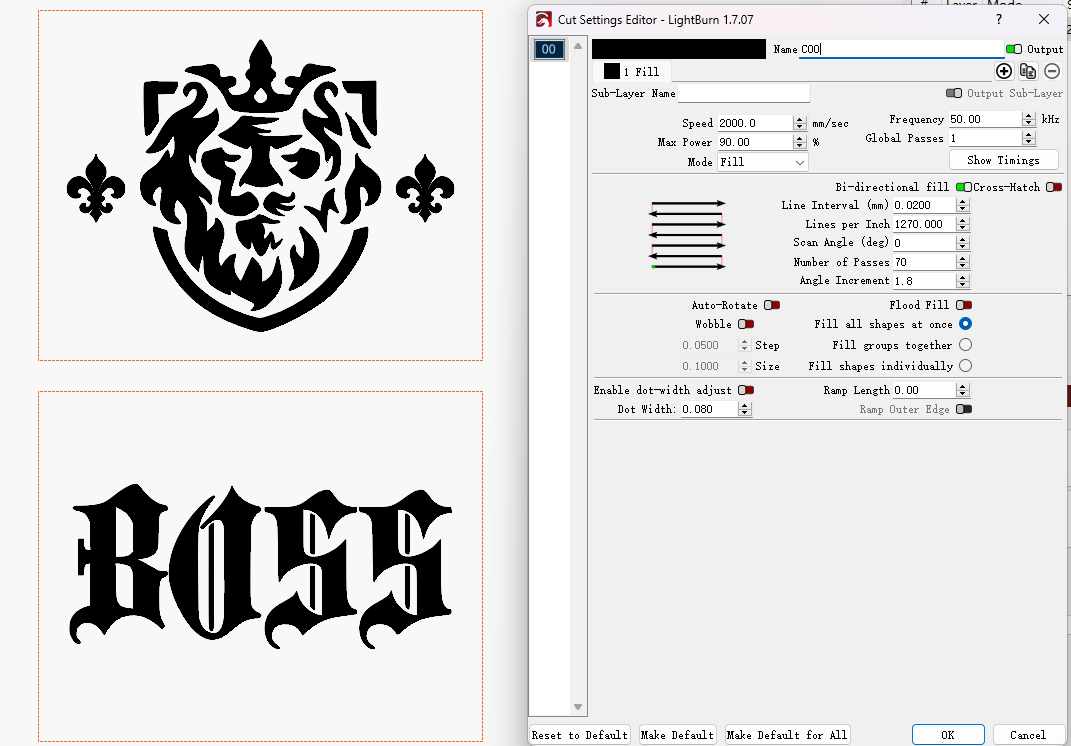1071x746 pixels.
Task: Click the black layer color bar
Action: (x=678, y=49)
